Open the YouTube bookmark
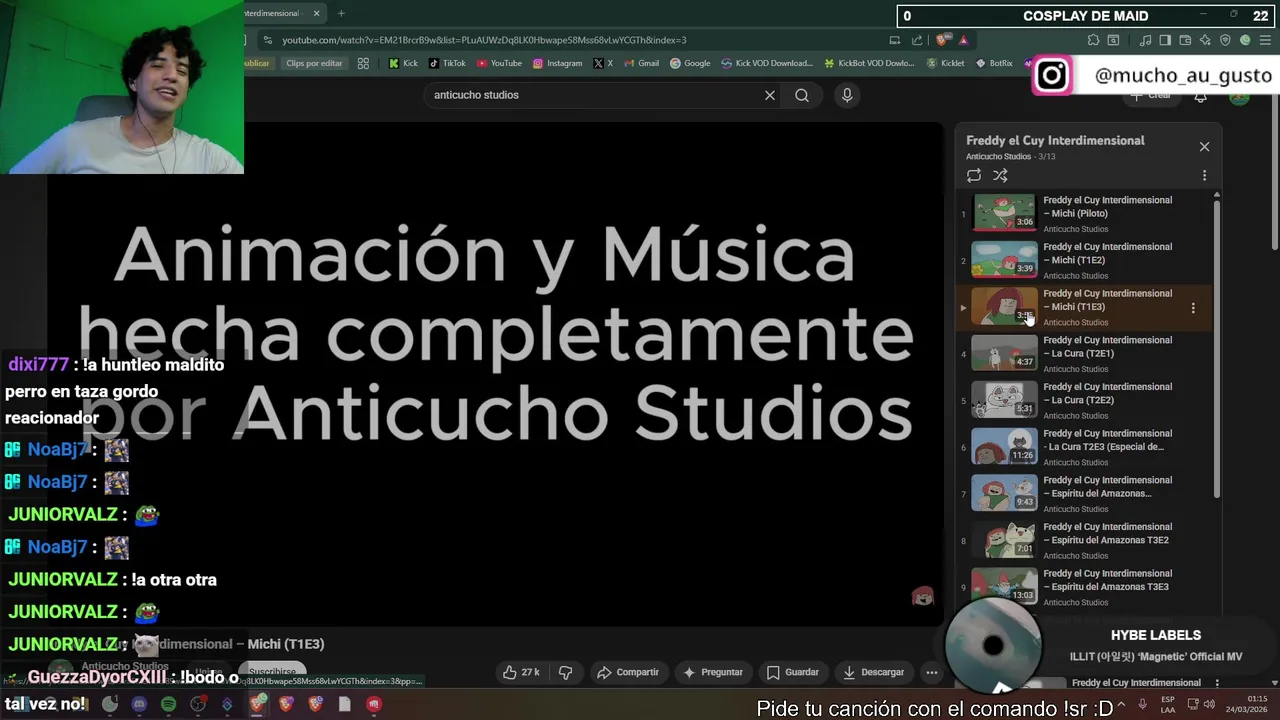 (499, 63)
